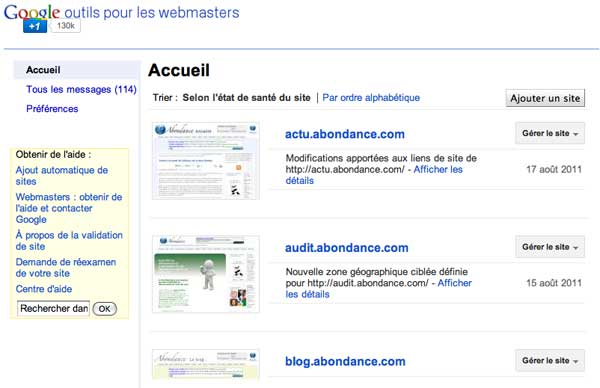Image resolution: width=600 pixels, height=388 pixels.
Task: Click the 15 août 2011 date
Action: (x=554, y=283)
